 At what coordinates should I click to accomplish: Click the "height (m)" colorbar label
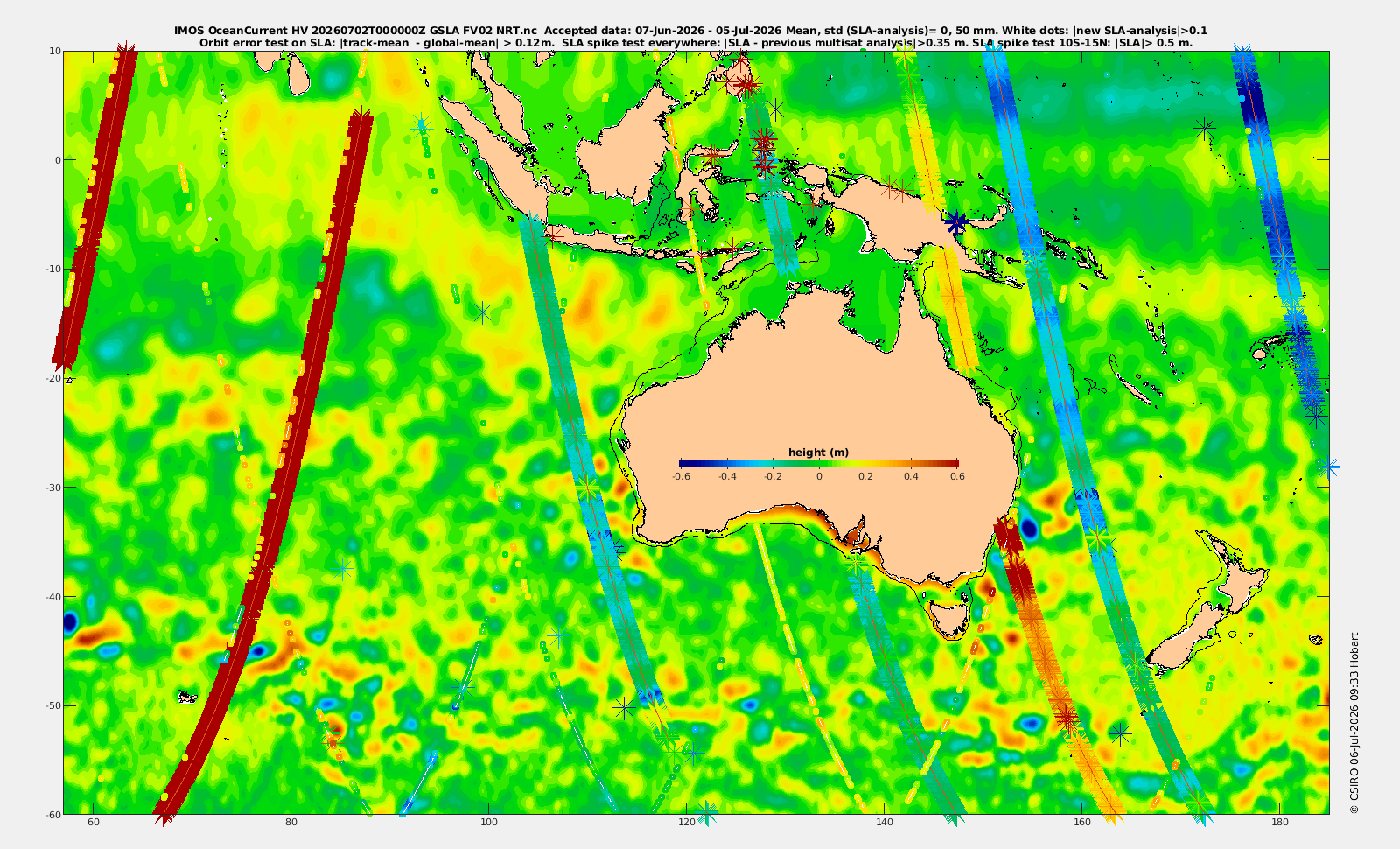tap(819, 453)
